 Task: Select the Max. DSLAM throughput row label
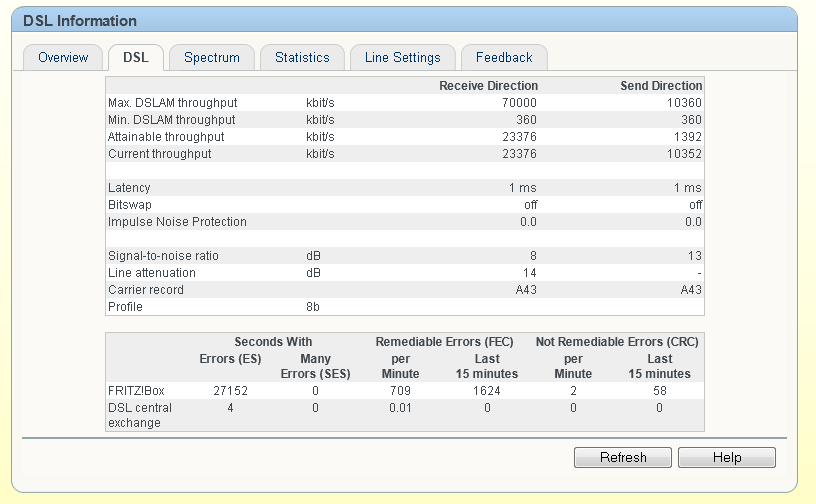[172, 103]
